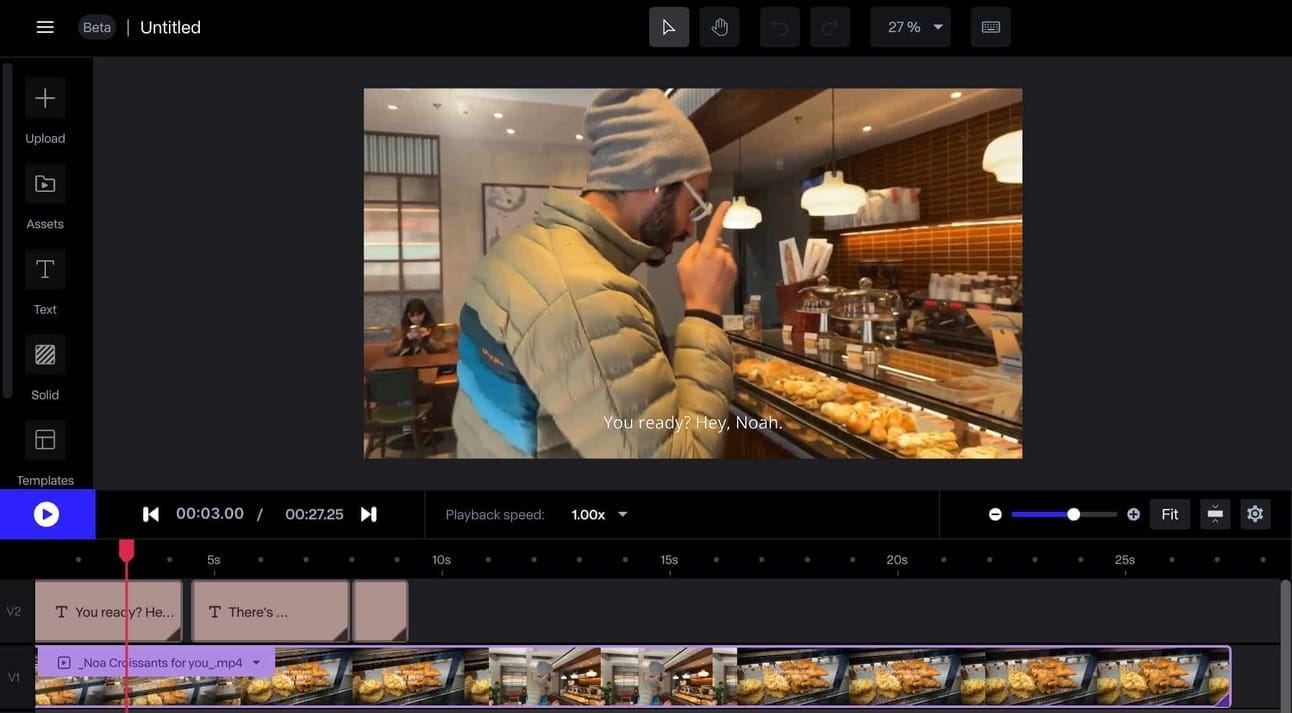Image resolution: width=1292 pixels, height=713 pixels.
Task: Open timeline settings gear
Action: coord(1255,514)
